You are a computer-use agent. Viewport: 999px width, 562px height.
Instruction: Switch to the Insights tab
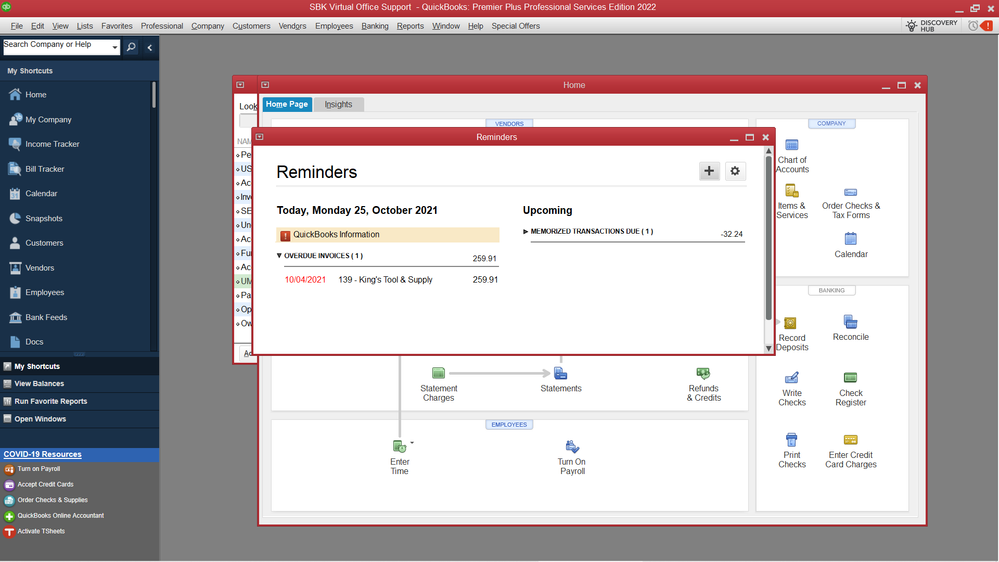[x=338, y=104]
